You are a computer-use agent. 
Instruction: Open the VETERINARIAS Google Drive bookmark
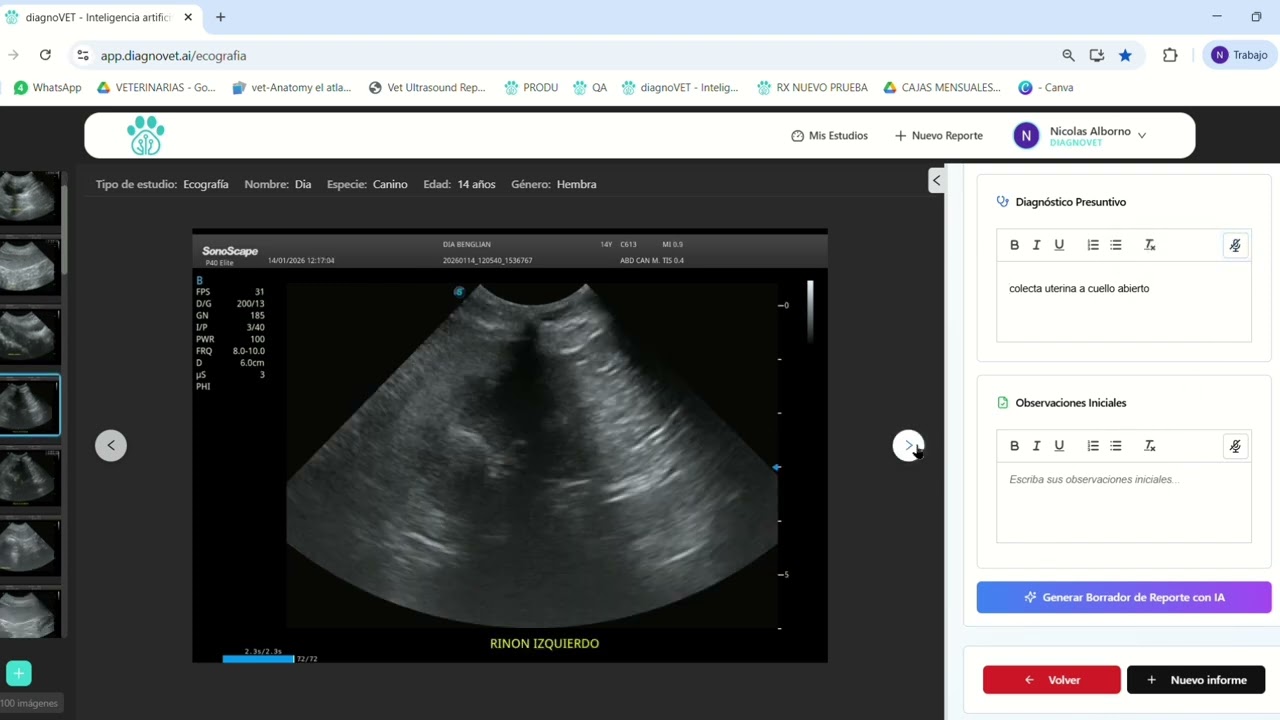155,87
